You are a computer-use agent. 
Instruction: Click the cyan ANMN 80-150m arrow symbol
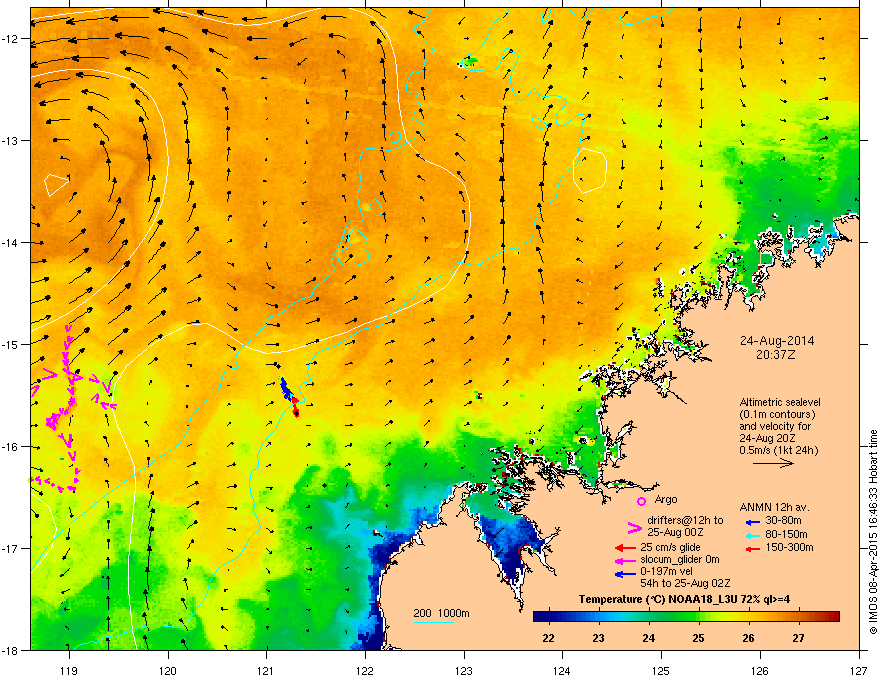point(753,536)
